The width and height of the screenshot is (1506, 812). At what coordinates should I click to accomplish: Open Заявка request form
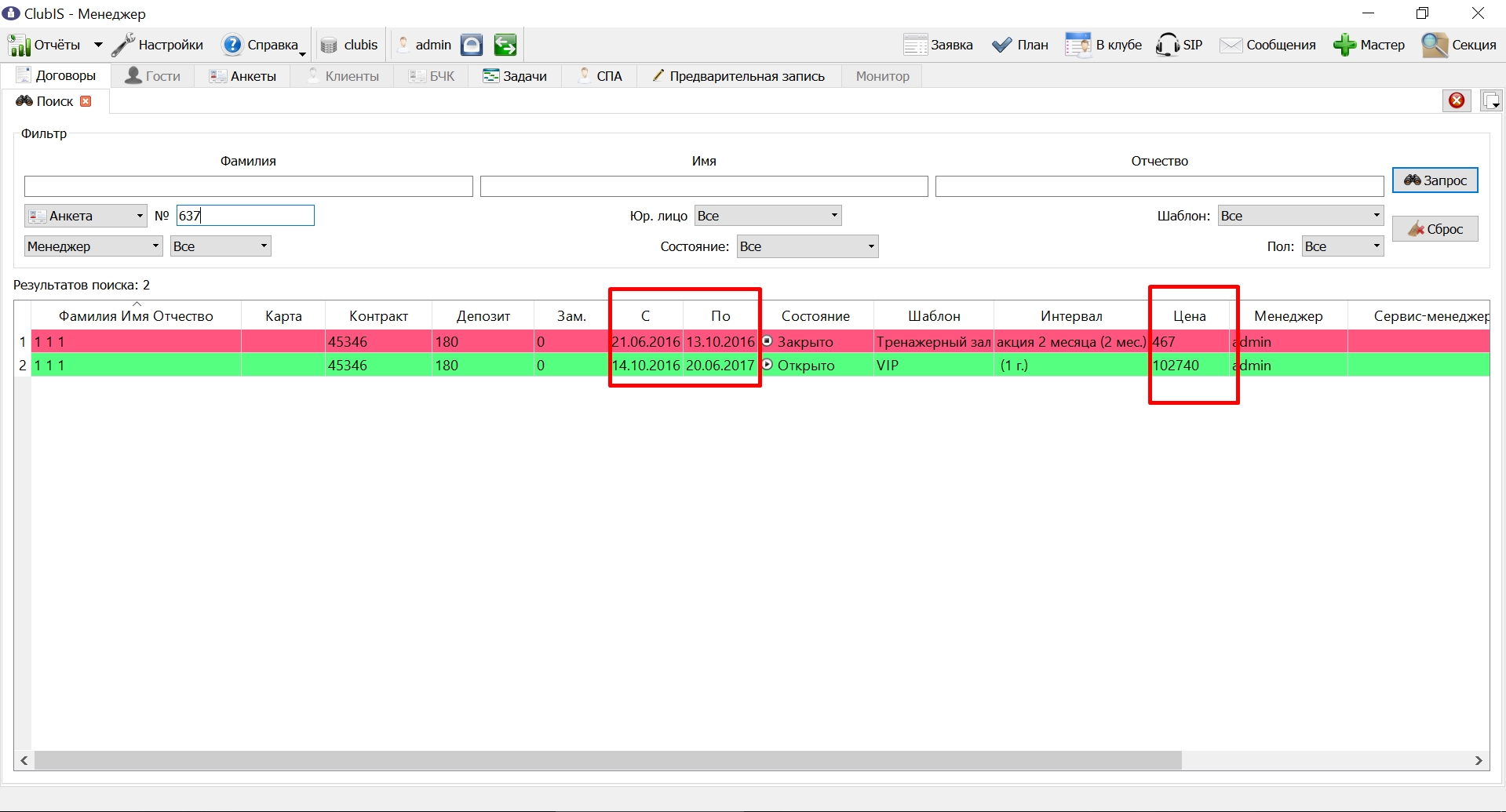pyautogui.click(x=938, y=45)
